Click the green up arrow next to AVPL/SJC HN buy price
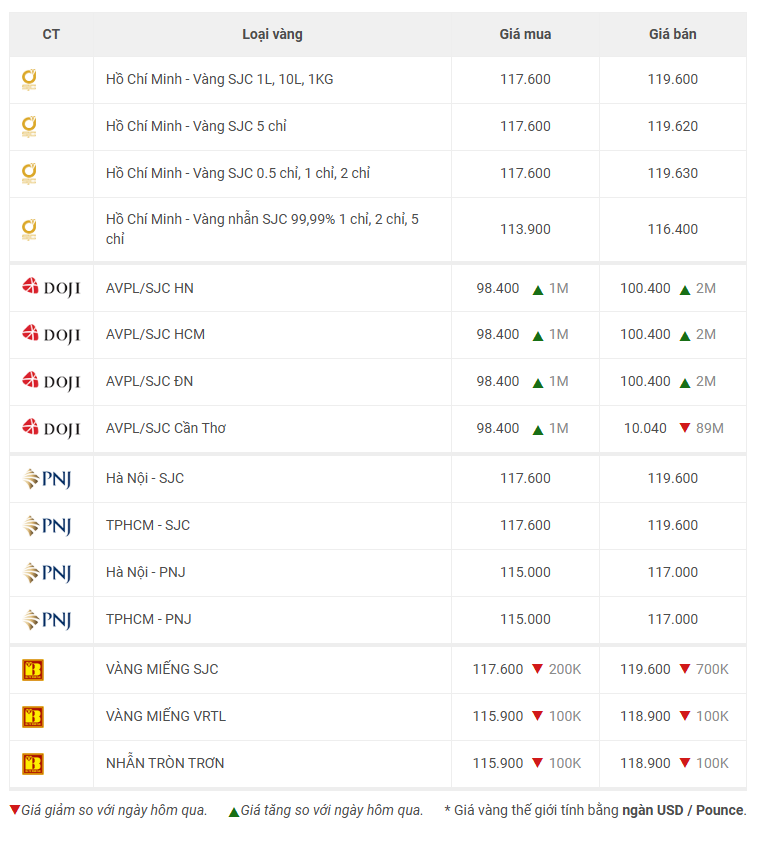This screenshot has width=758, height=842. click(538, 290)
